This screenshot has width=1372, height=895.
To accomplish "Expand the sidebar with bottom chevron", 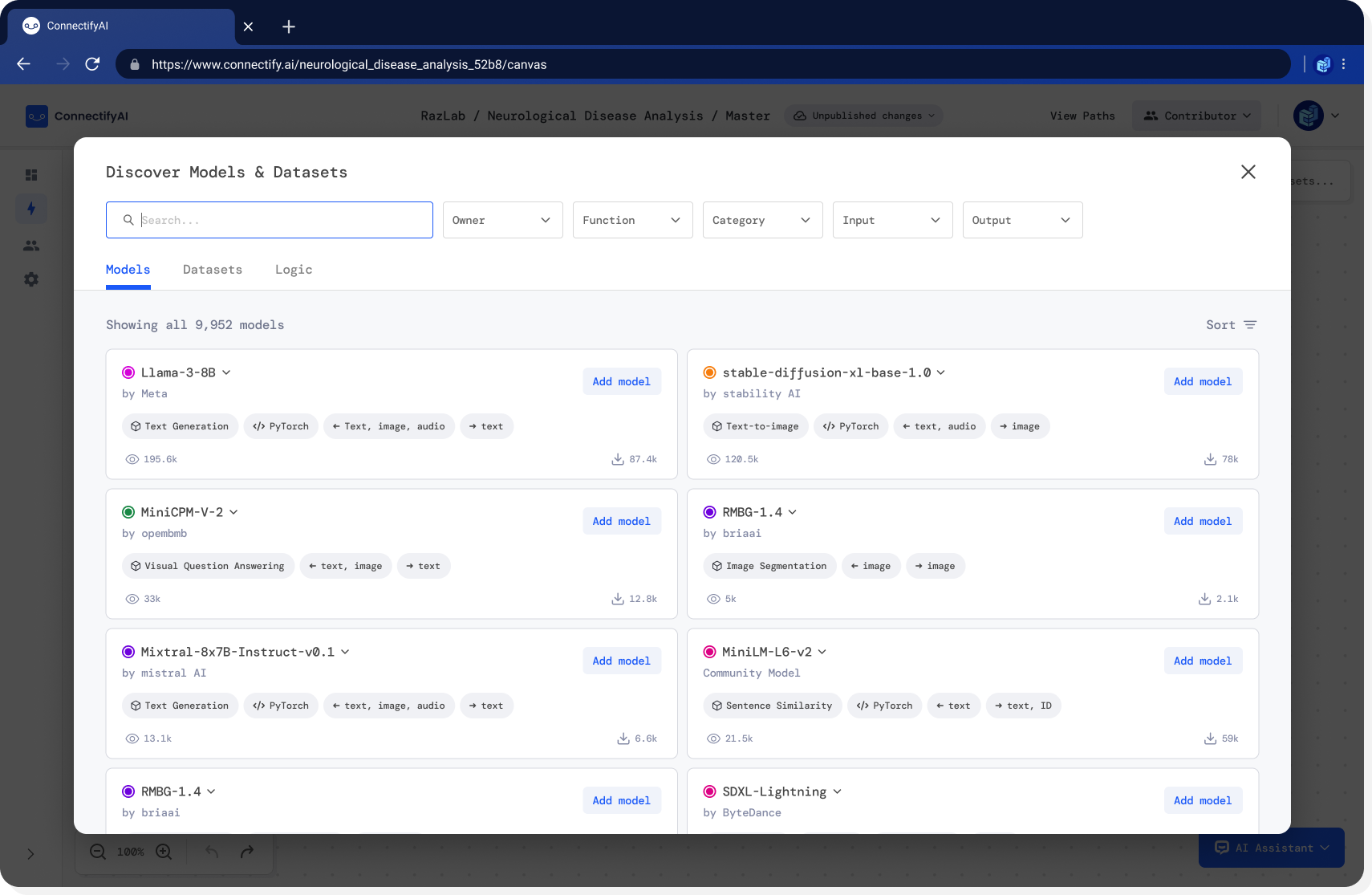I will click(30, 854).
